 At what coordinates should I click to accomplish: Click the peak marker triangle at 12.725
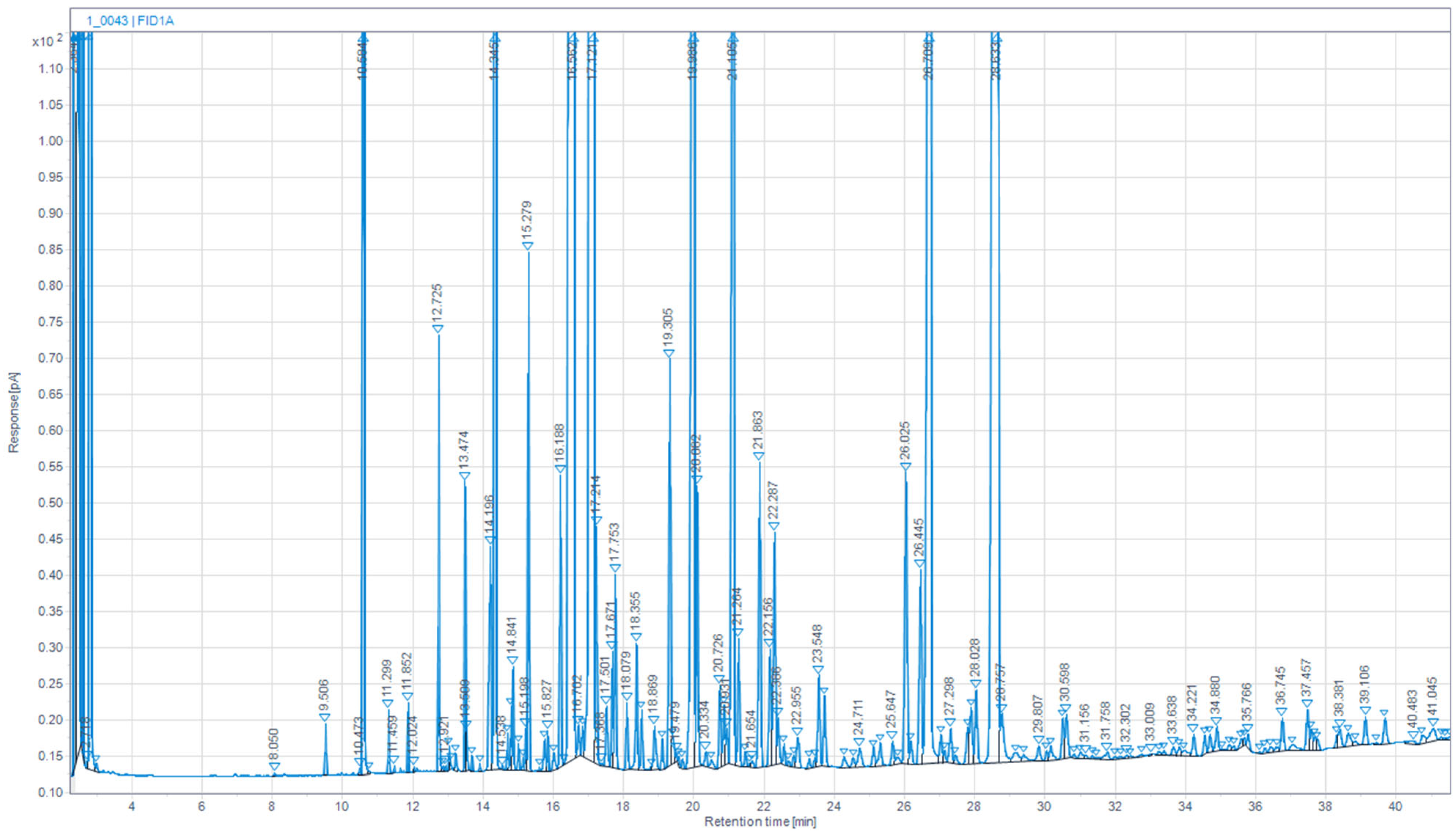tap(437, 329)
